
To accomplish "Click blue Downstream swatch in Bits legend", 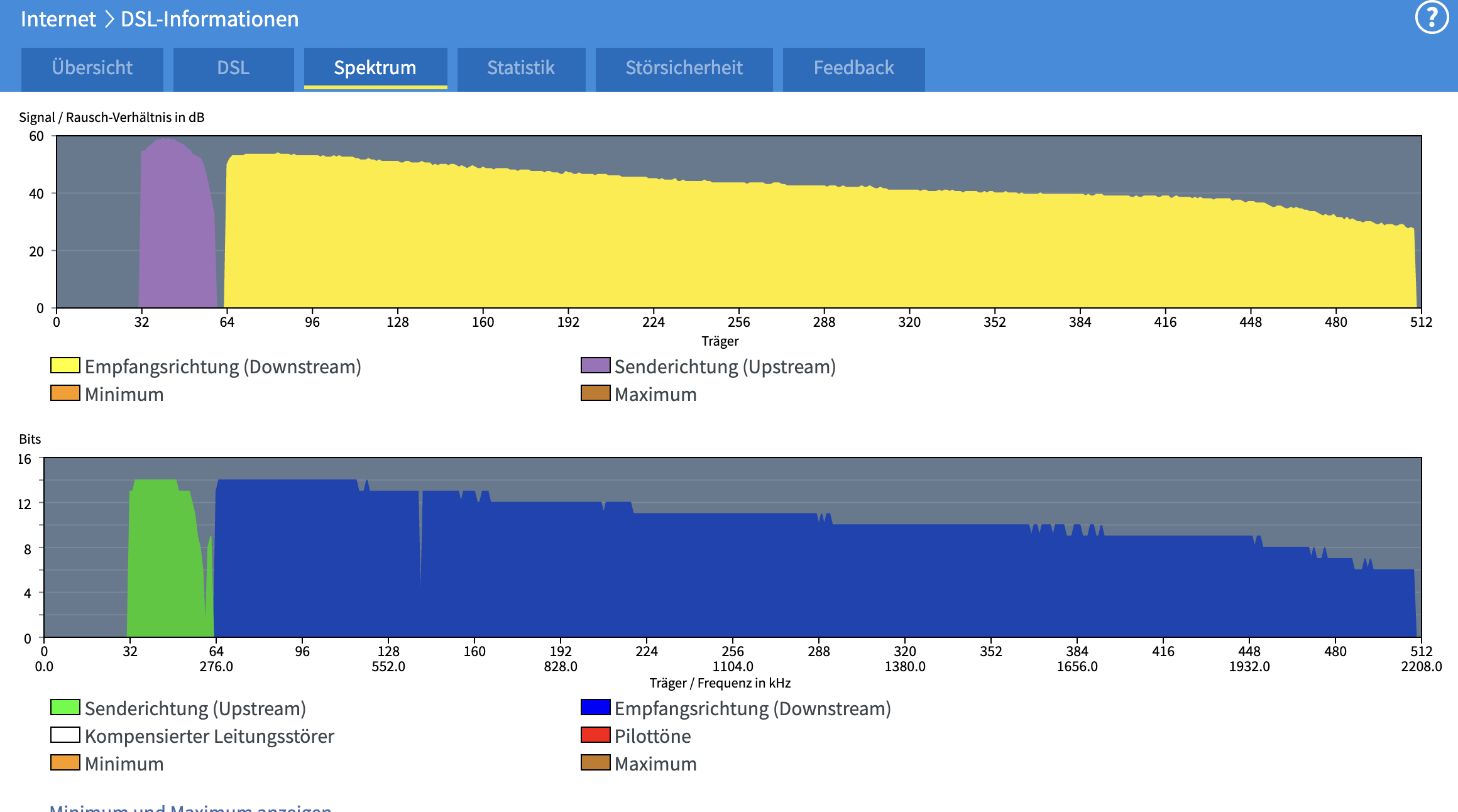I will point(595,707).
